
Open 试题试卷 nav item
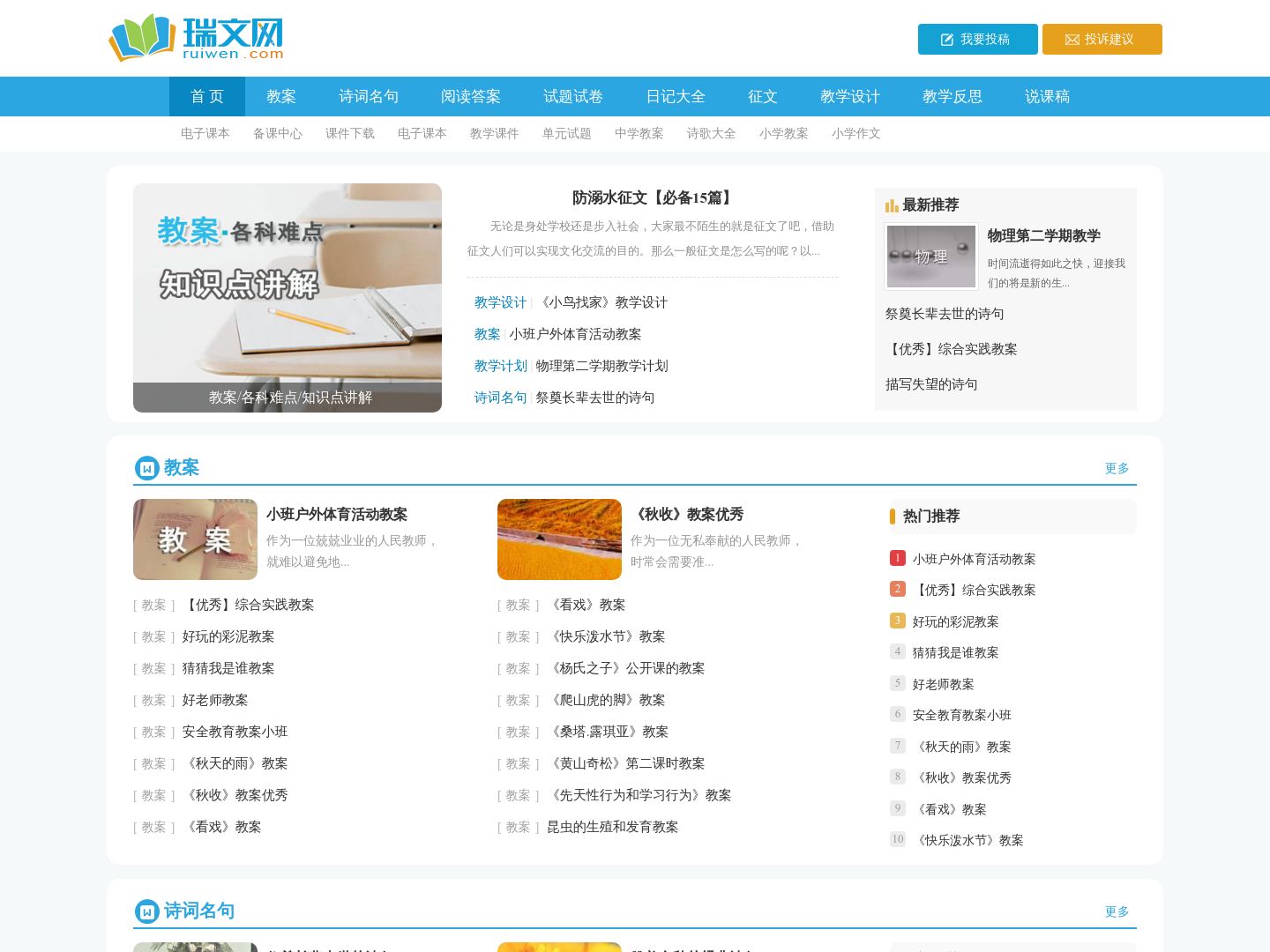click(573, 96)
